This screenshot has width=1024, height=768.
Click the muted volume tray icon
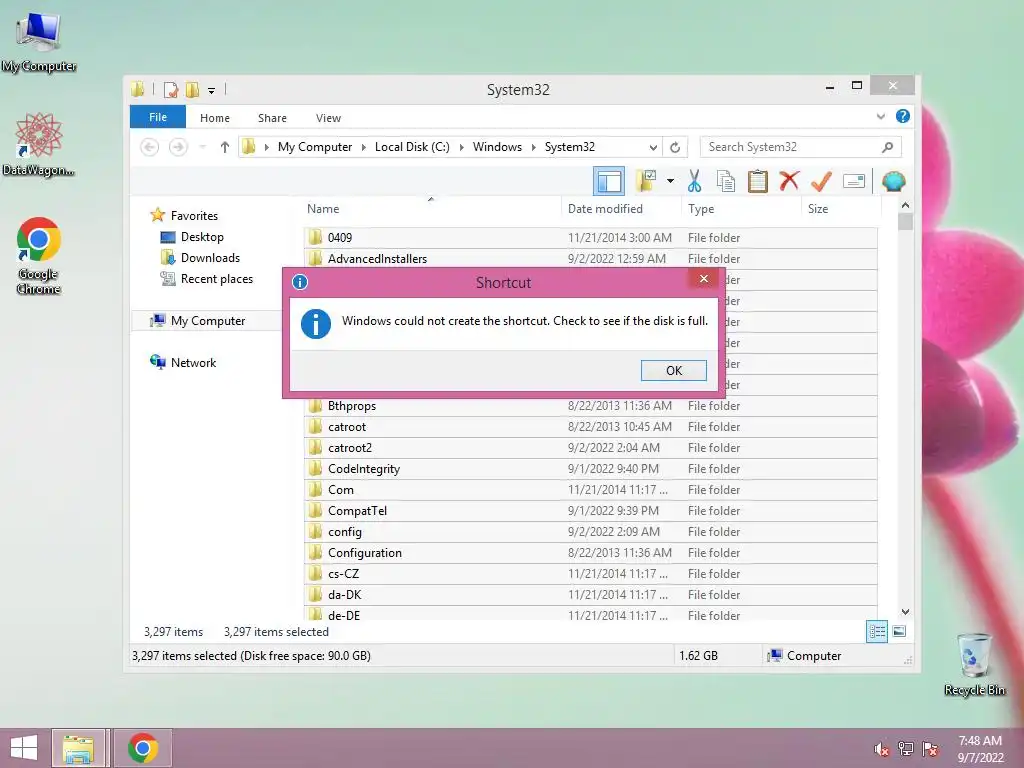point(881,749)
